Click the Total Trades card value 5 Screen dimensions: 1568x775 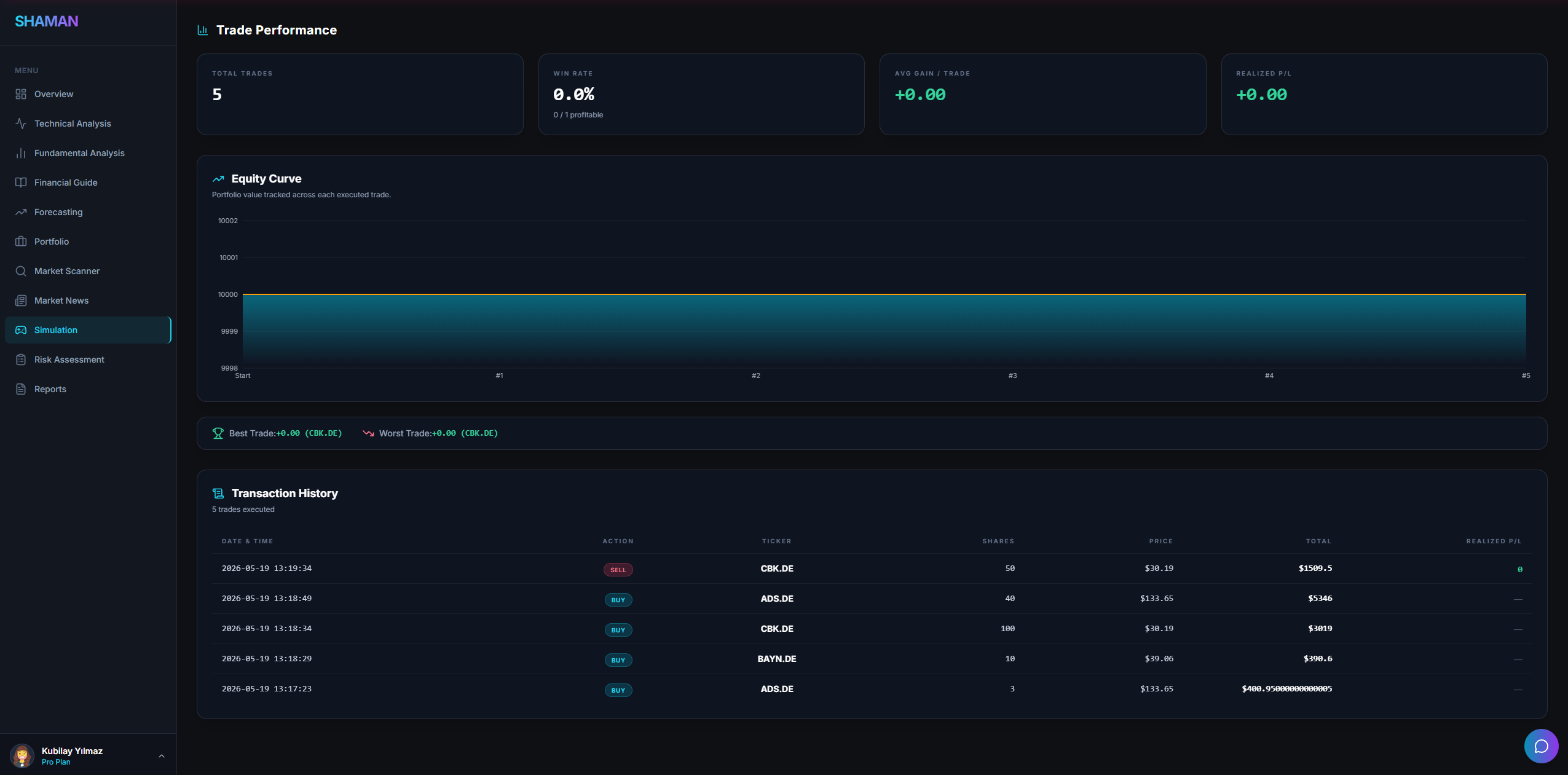tap(217, 95)
